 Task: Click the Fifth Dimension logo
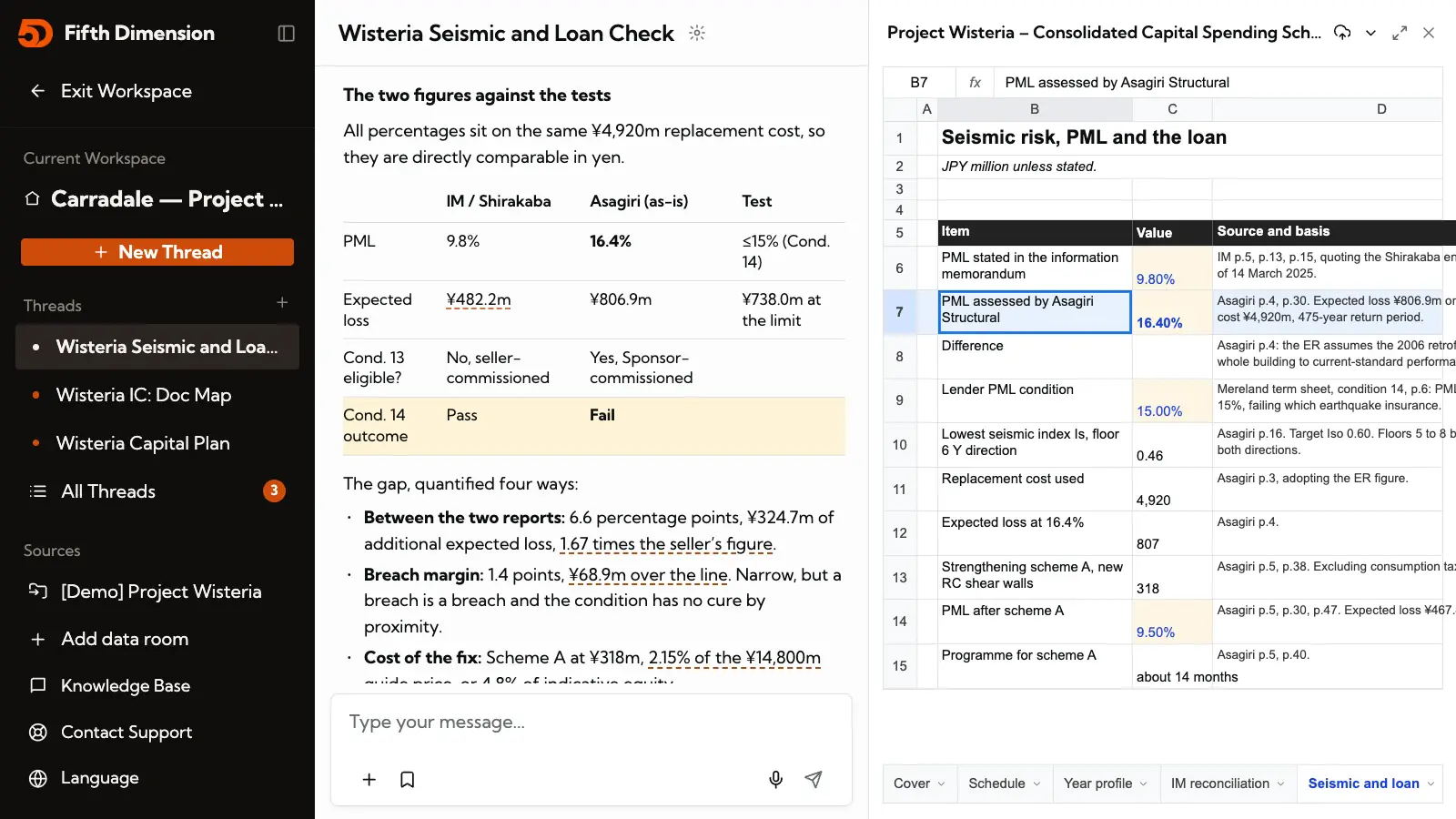(x=35, y=33)
